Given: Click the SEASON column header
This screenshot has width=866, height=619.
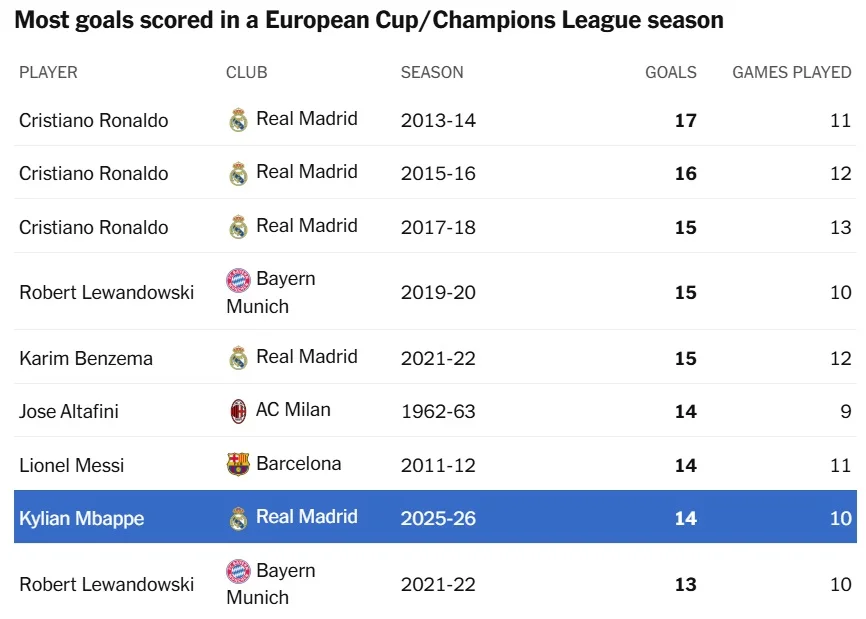Looking at the screenshot, I should (432, 73).
